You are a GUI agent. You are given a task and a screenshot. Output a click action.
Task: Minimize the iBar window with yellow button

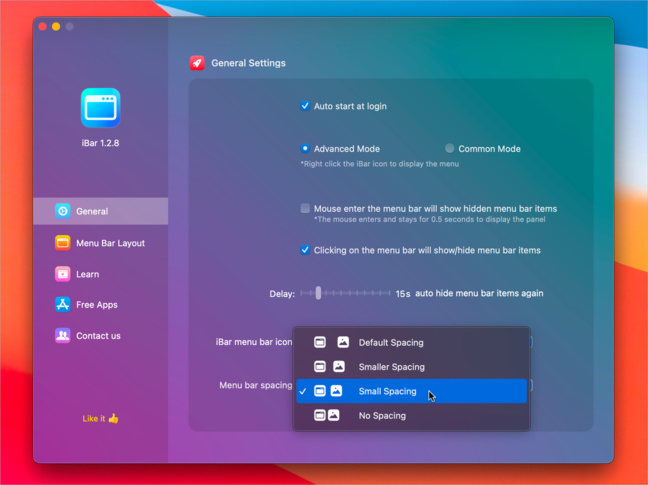56,26
